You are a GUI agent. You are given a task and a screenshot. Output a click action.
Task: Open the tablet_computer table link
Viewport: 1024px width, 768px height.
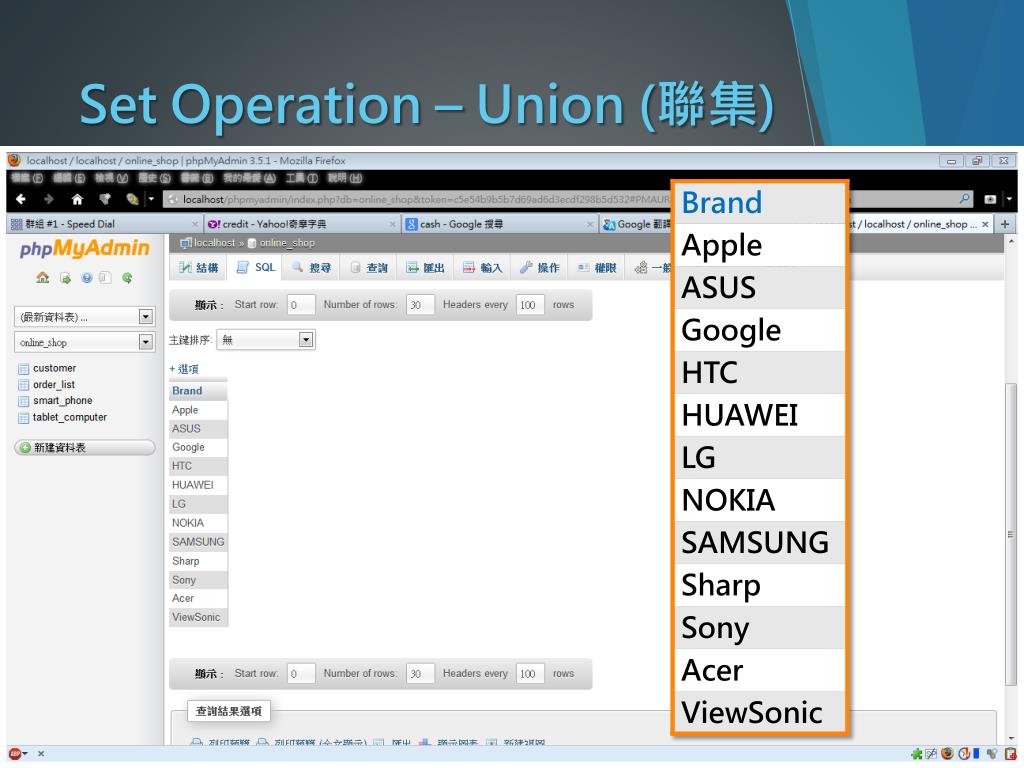pyautogui.click(x=70, y=417)
